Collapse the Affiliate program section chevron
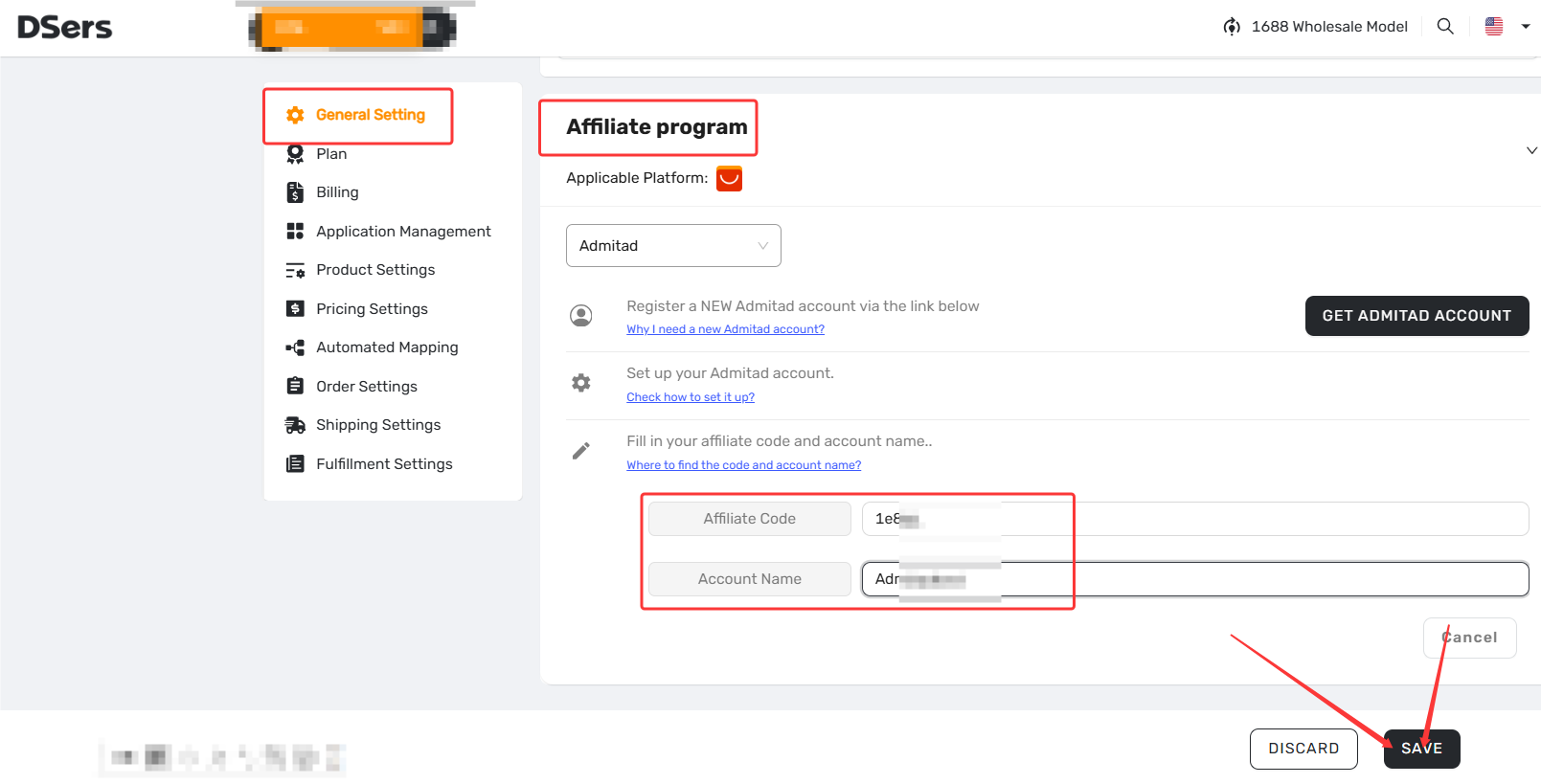Screen dimensions: 1541x784 (1531, 150)
